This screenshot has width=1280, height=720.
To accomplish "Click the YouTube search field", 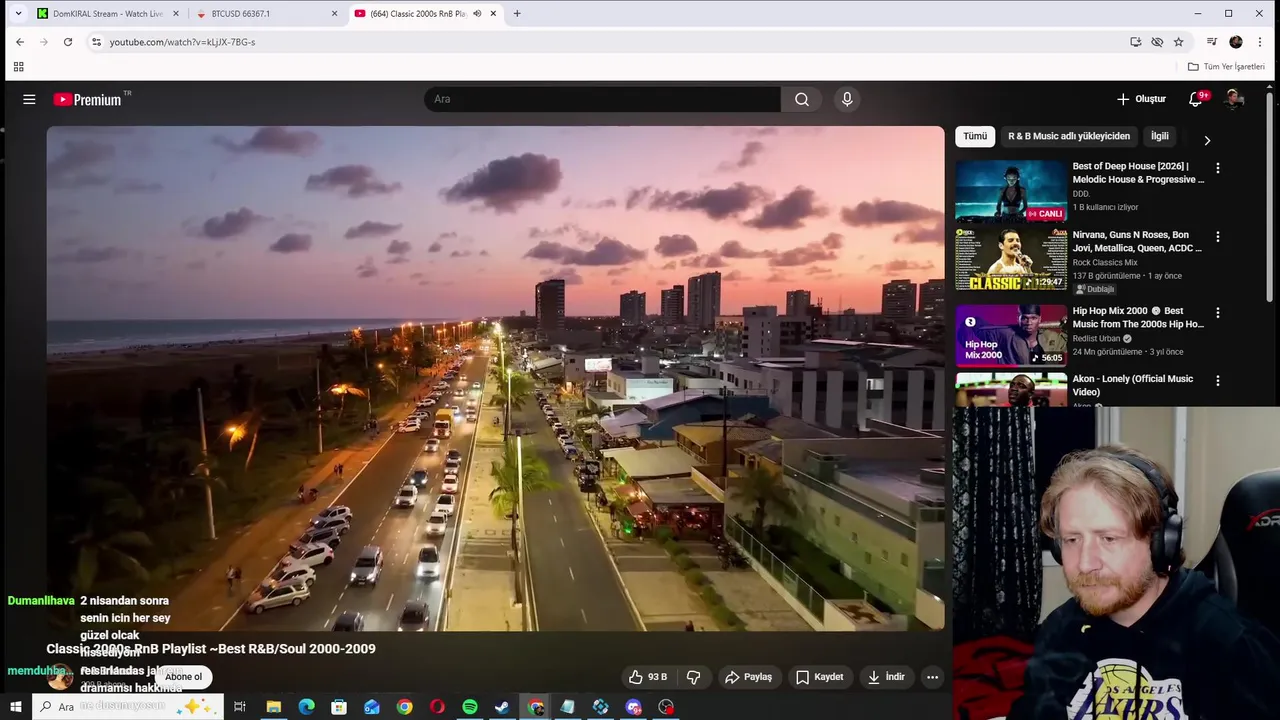I will click(x=602, y=99).
